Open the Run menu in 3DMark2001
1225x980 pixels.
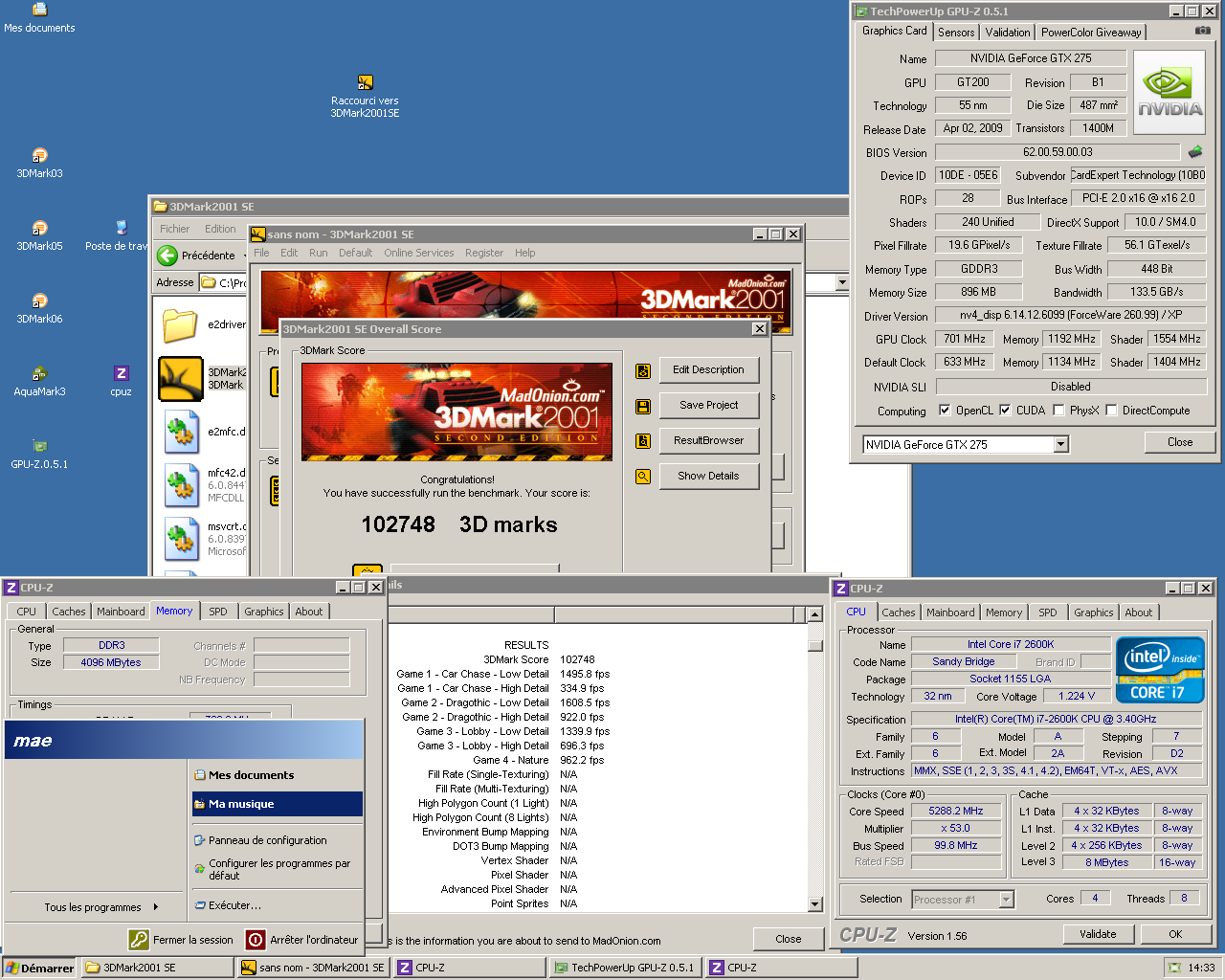click(x=318, y=253)
